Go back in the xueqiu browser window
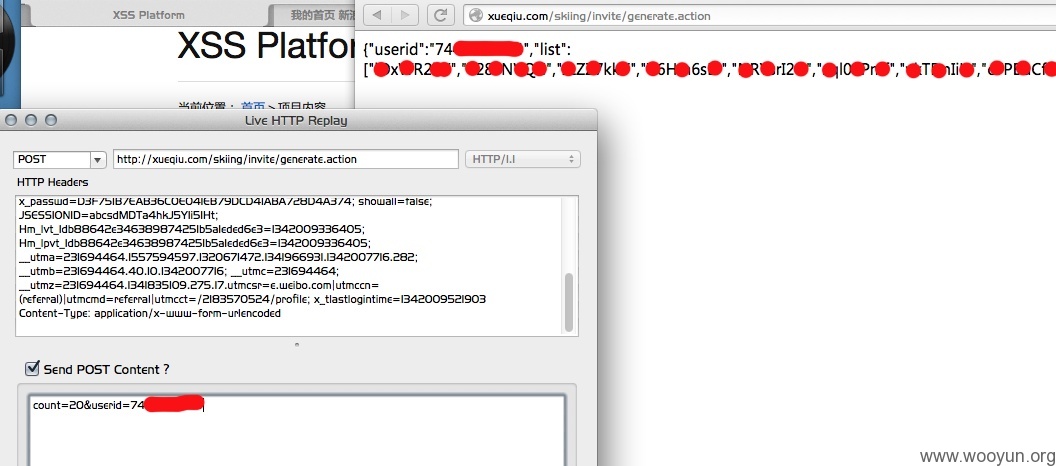1056x466 pixels. pyautogui.click(x=377, y=15)
